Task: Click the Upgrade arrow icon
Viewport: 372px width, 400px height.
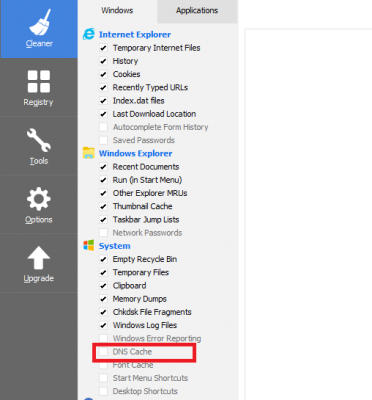Action: coord(39,258)
